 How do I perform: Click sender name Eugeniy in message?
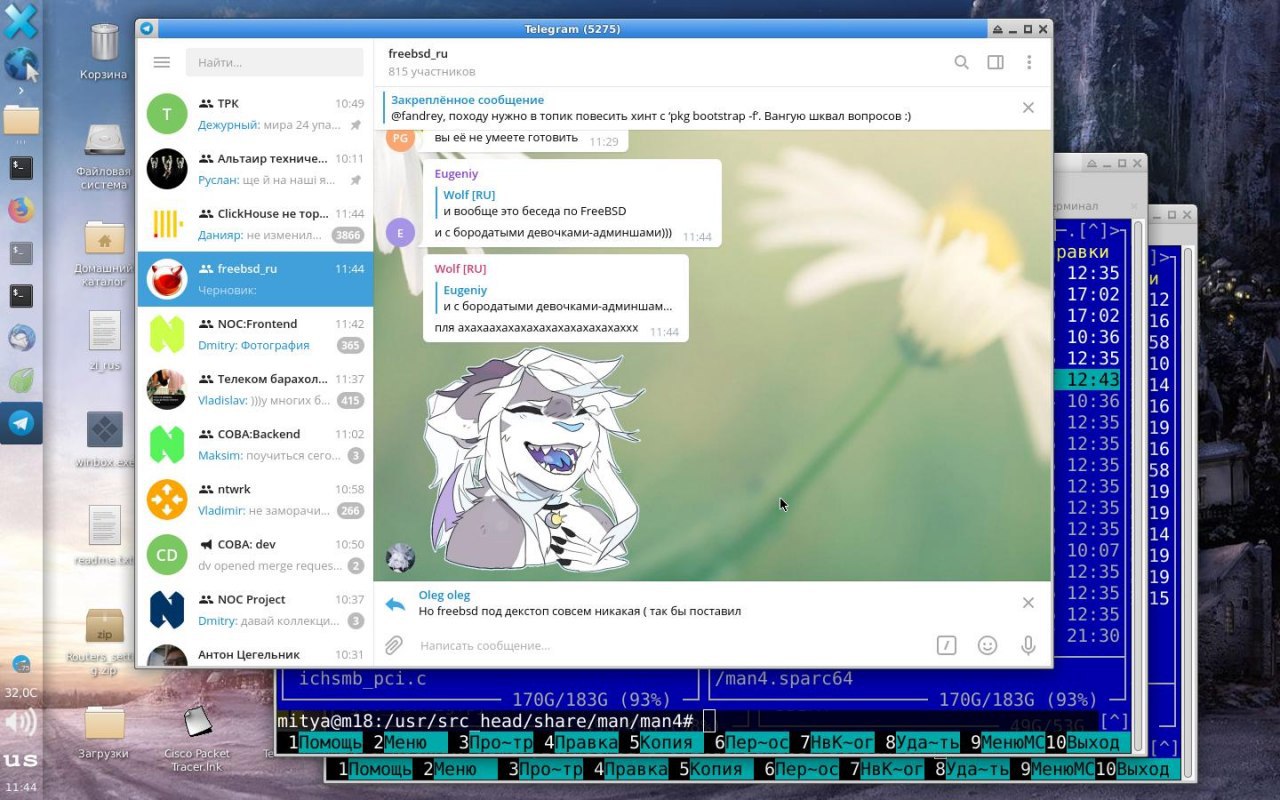(x=456, y=174)
